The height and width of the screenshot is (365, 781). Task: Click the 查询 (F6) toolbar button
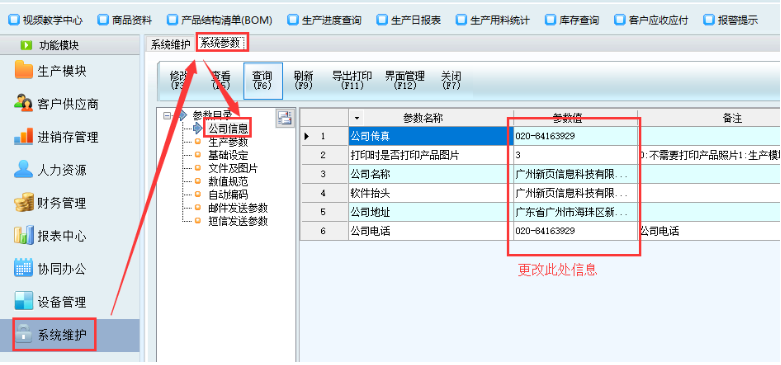point(262,81)
